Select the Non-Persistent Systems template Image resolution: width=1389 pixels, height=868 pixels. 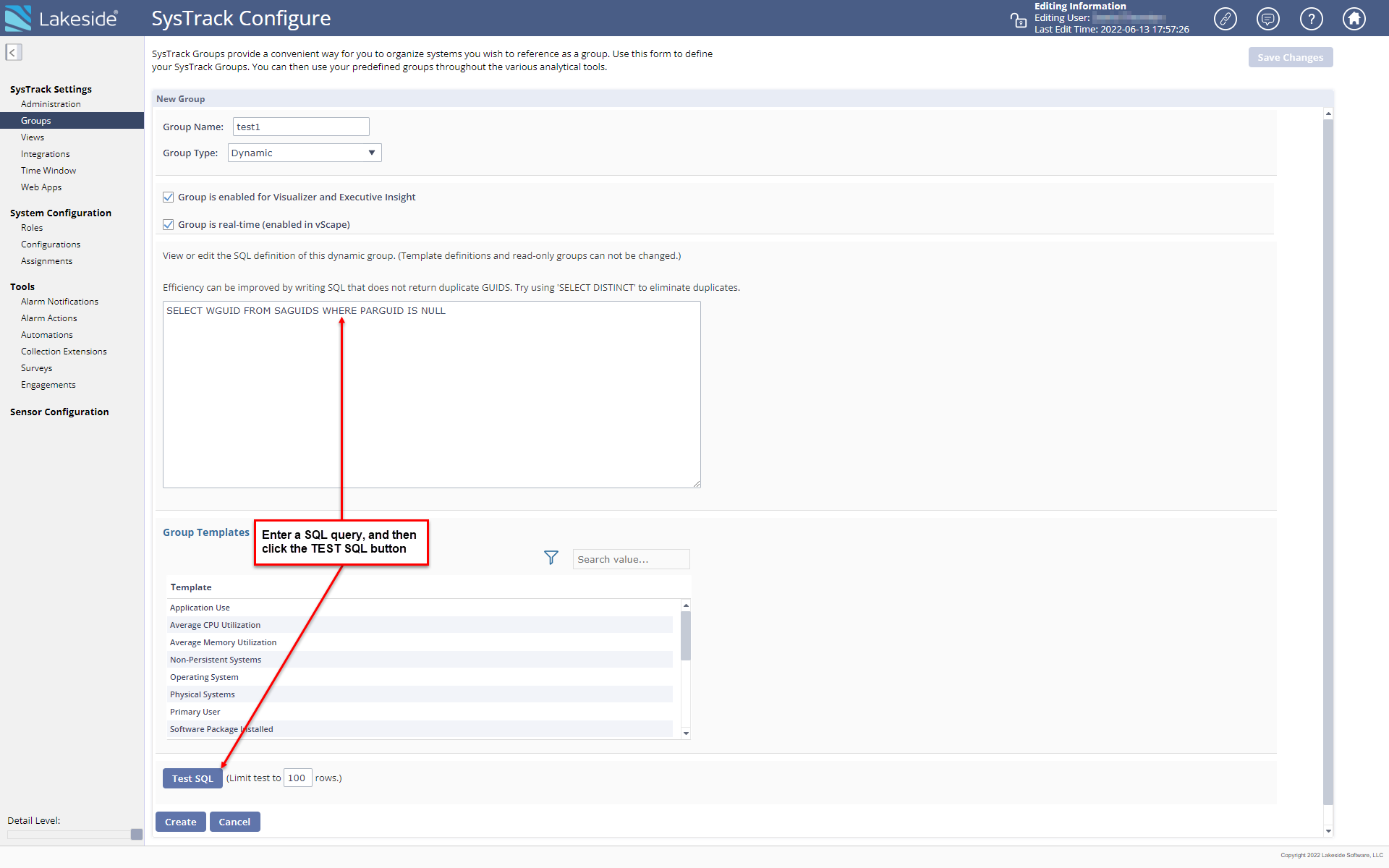tap(420, 660)
